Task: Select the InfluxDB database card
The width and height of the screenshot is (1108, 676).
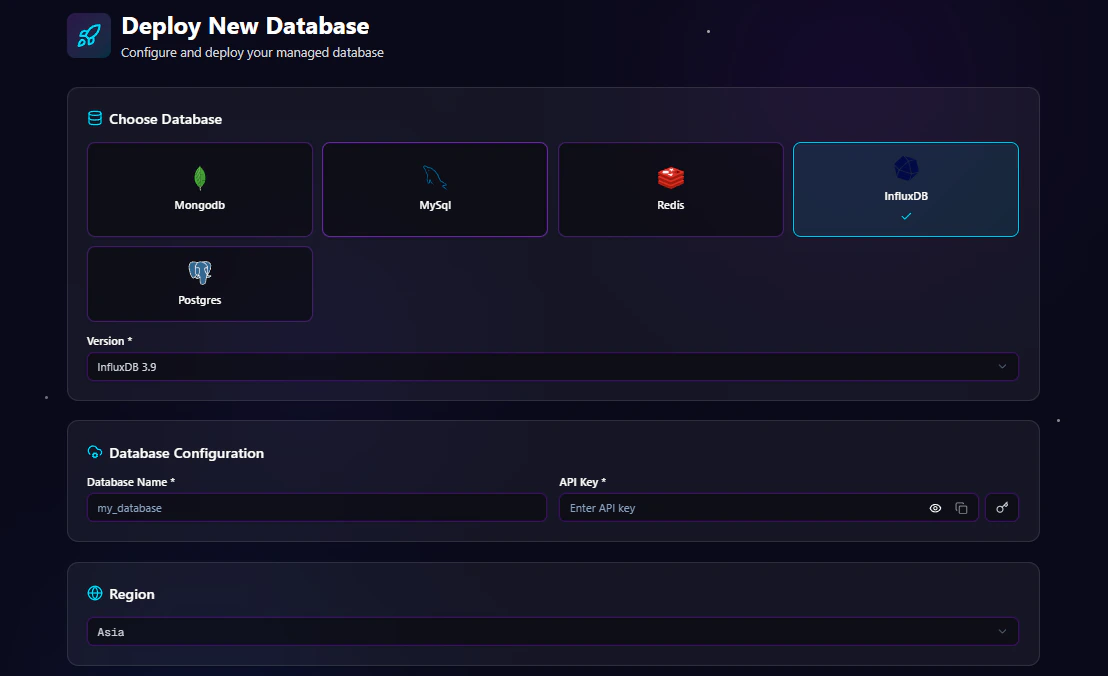Action: pyautogui.click(x=906, y=189)
